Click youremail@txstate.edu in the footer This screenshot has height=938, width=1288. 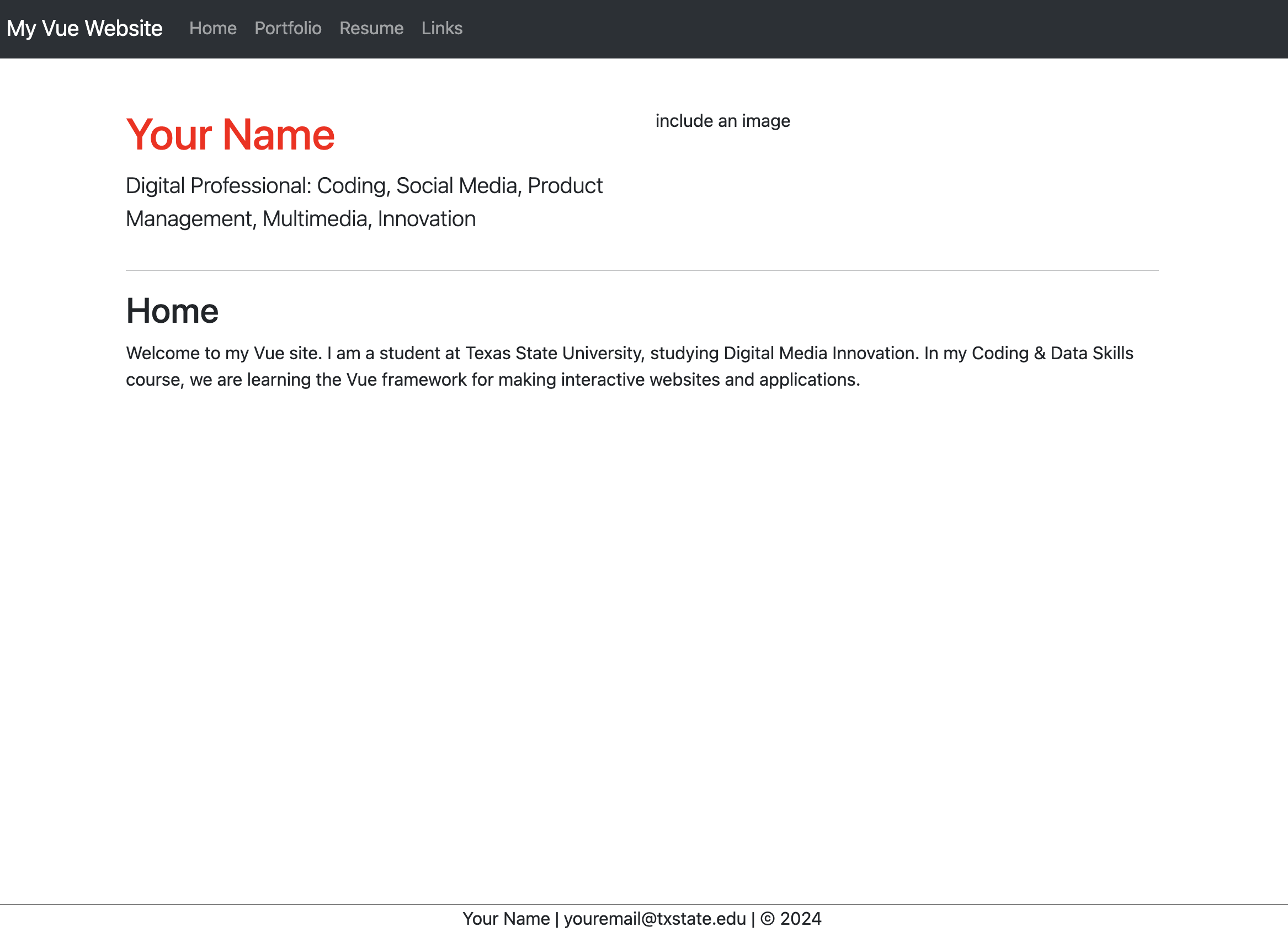coord(654,919)
